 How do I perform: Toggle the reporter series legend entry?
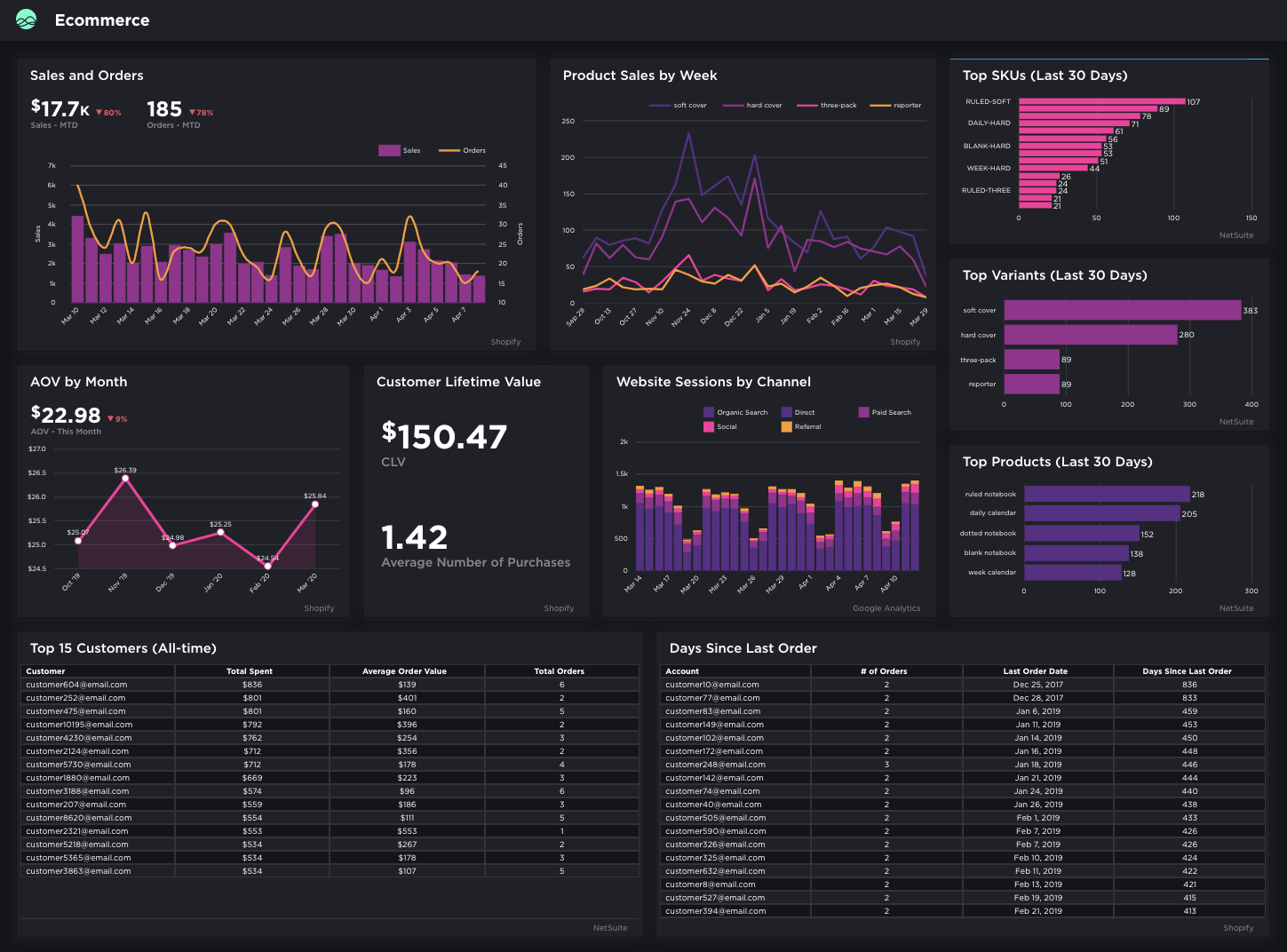(902, 105)
